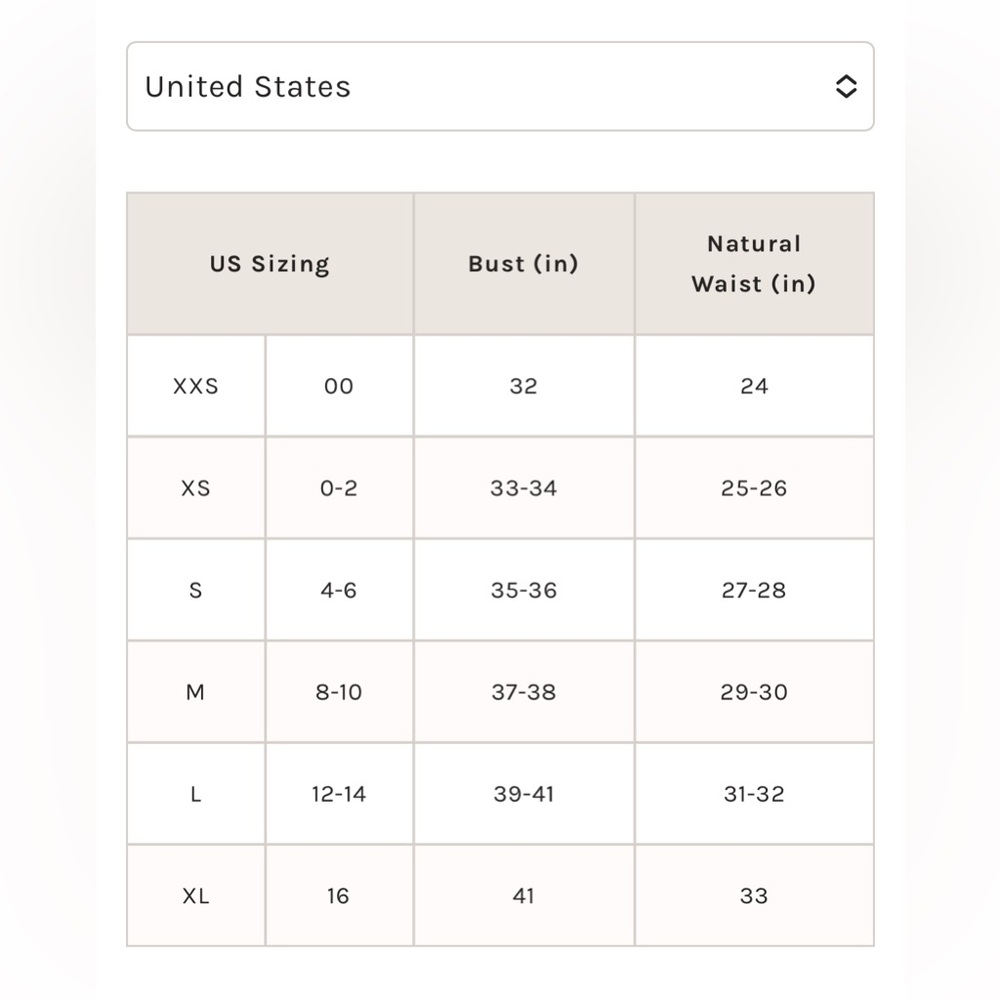Image resolution: width=1000 pixels, height=1000 pixels.
Task: Click the up-down chevron arrows icon
Action: (846, 86)
